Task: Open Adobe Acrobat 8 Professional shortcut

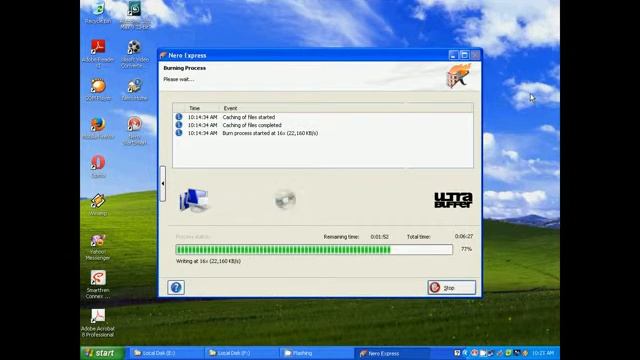Action: [98, 322]
